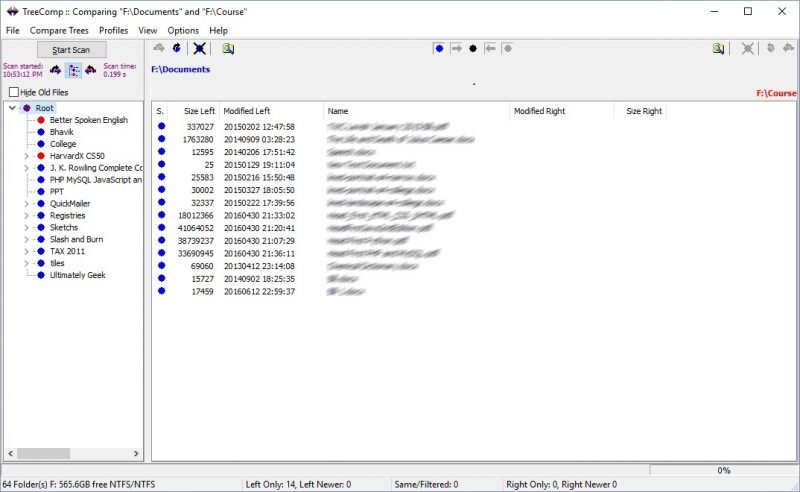Expand the QuickMailer folder node
Viewport: 800px width, 492px height.
pos(27,203)
